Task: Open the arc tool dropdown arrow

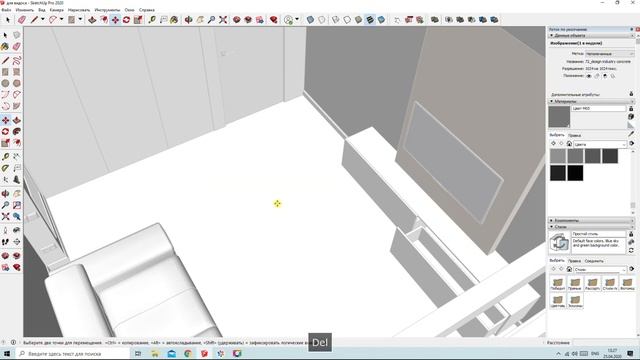Action: point(61,19)
